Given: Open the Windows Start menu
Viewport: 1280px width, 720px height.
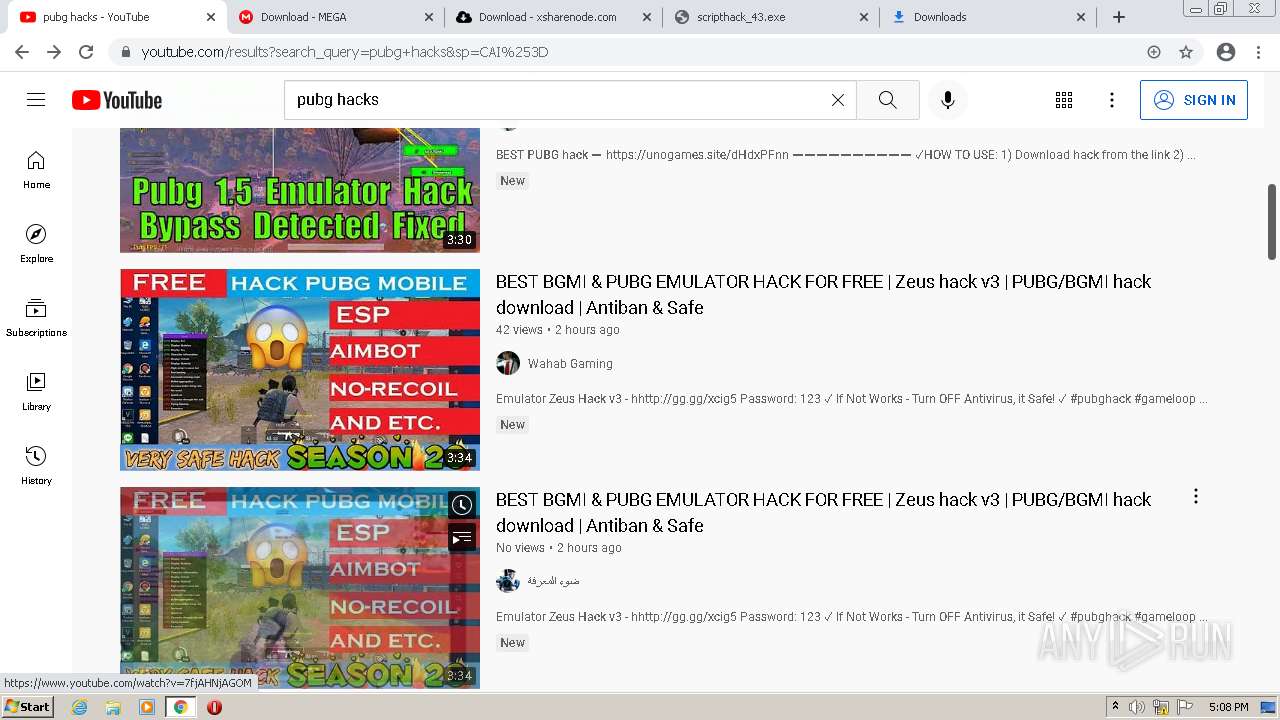Looking at the screenshot, I should click(x=27, y=707).
